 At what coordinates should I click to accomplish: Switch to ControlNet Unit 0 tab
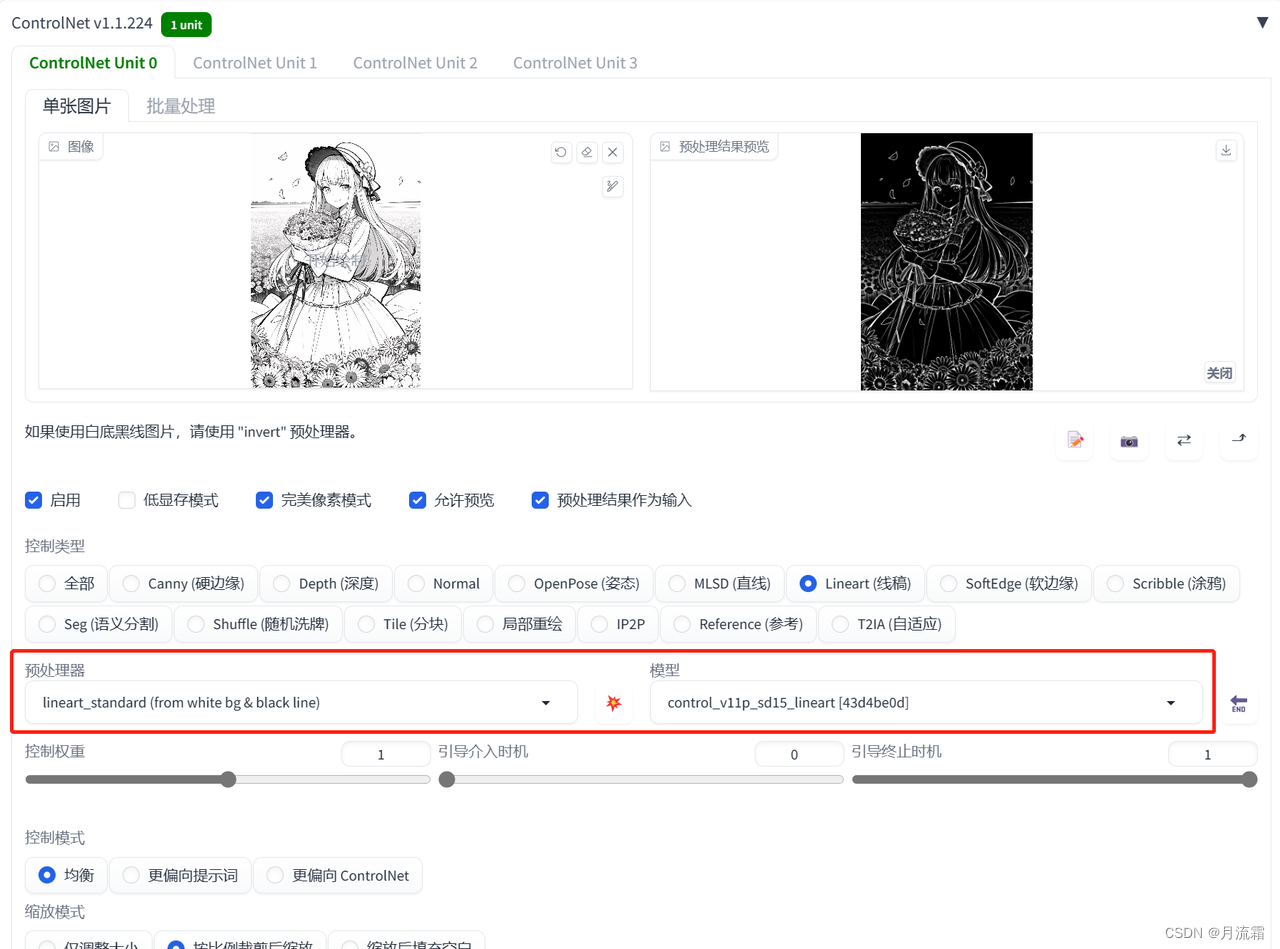93,62
